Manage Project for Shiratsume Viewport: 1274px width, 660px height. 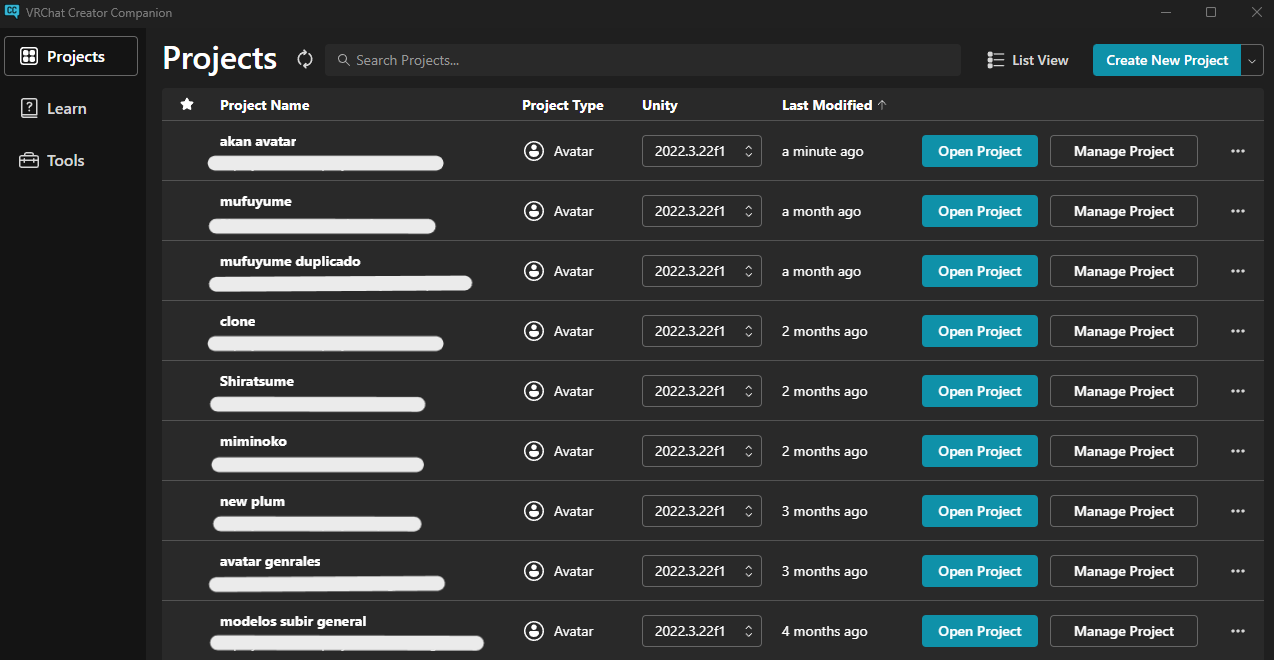pos(1124,391)
